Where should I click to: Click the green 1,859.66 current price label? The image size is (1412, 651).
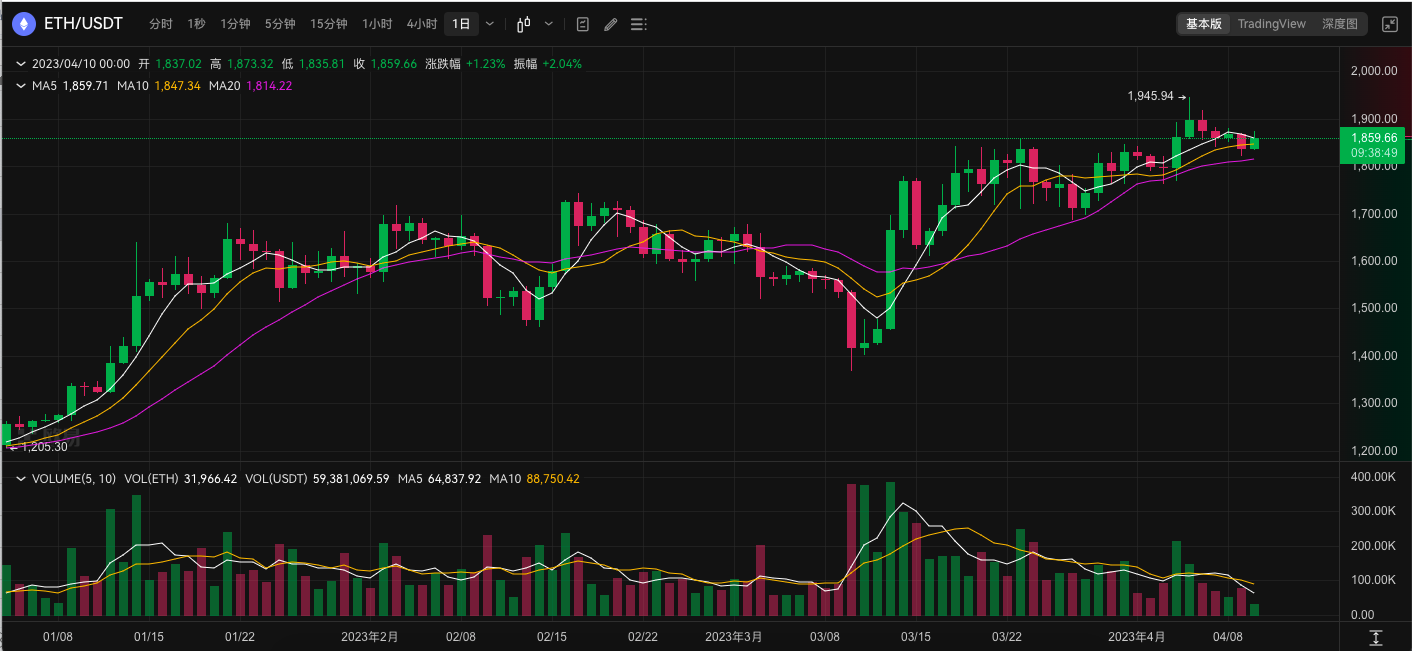(x=1373, y=138)
